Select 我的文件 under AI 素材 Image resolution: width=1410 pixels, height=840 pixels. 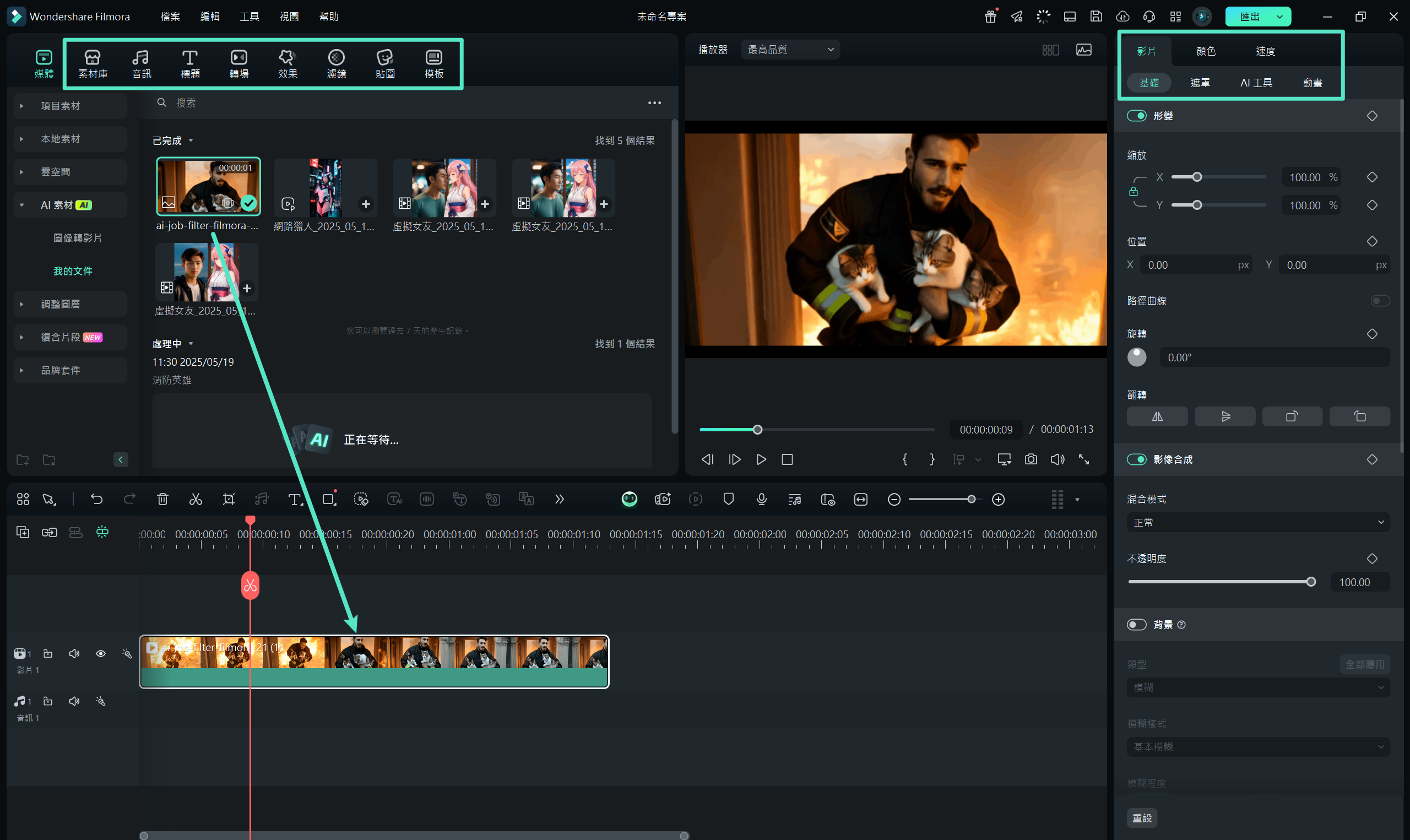pos(73,271)
